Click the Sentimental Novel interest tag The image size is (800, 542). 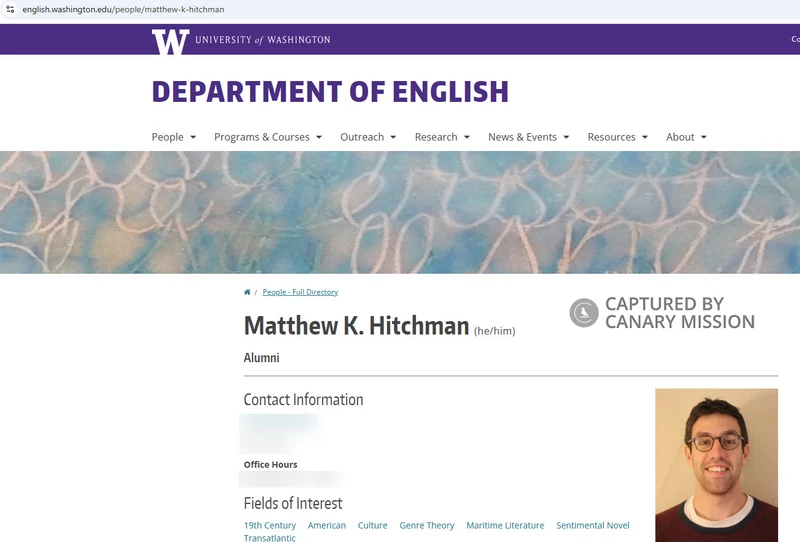[x=593, y=525]
